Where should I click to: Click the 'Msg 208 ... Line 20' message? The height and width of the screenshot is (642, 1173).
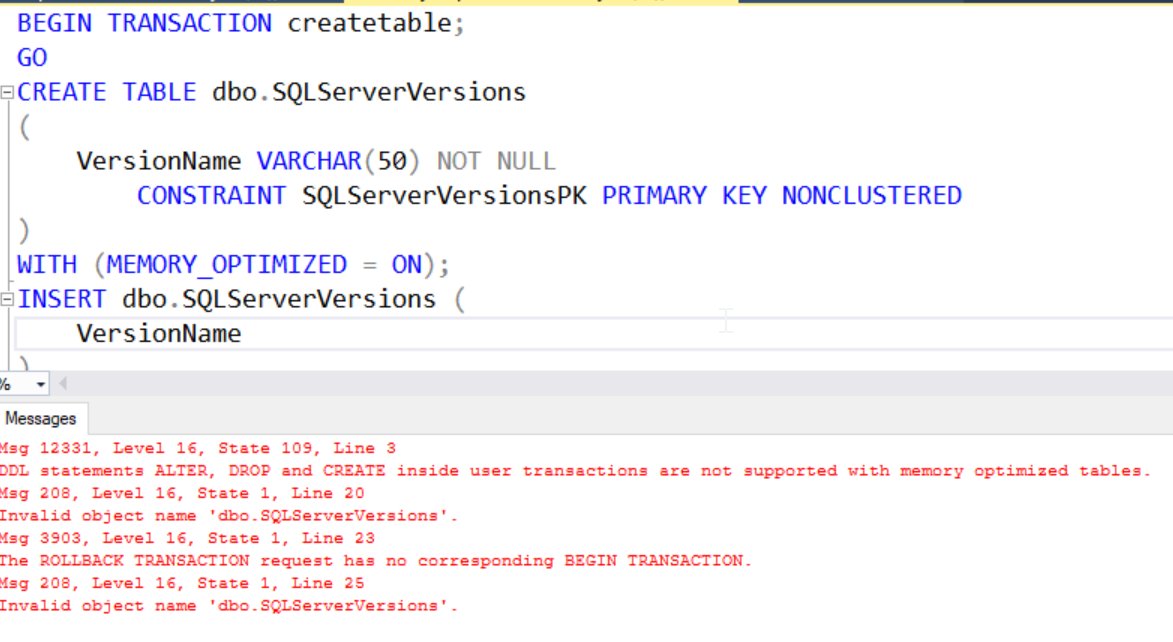pyautogui.click(x=182, y=493)
